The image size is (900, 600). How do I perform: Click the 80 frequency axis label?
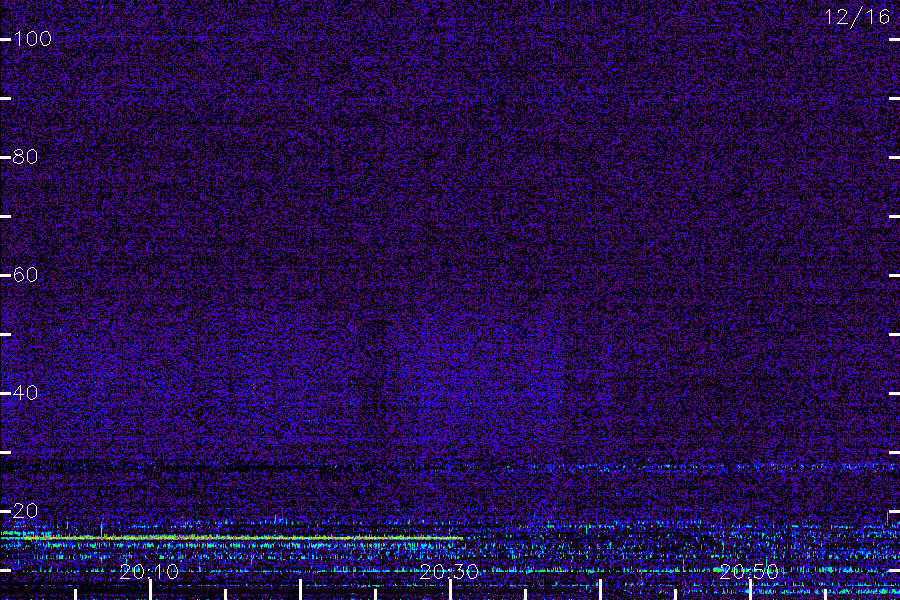click(25, 157)
